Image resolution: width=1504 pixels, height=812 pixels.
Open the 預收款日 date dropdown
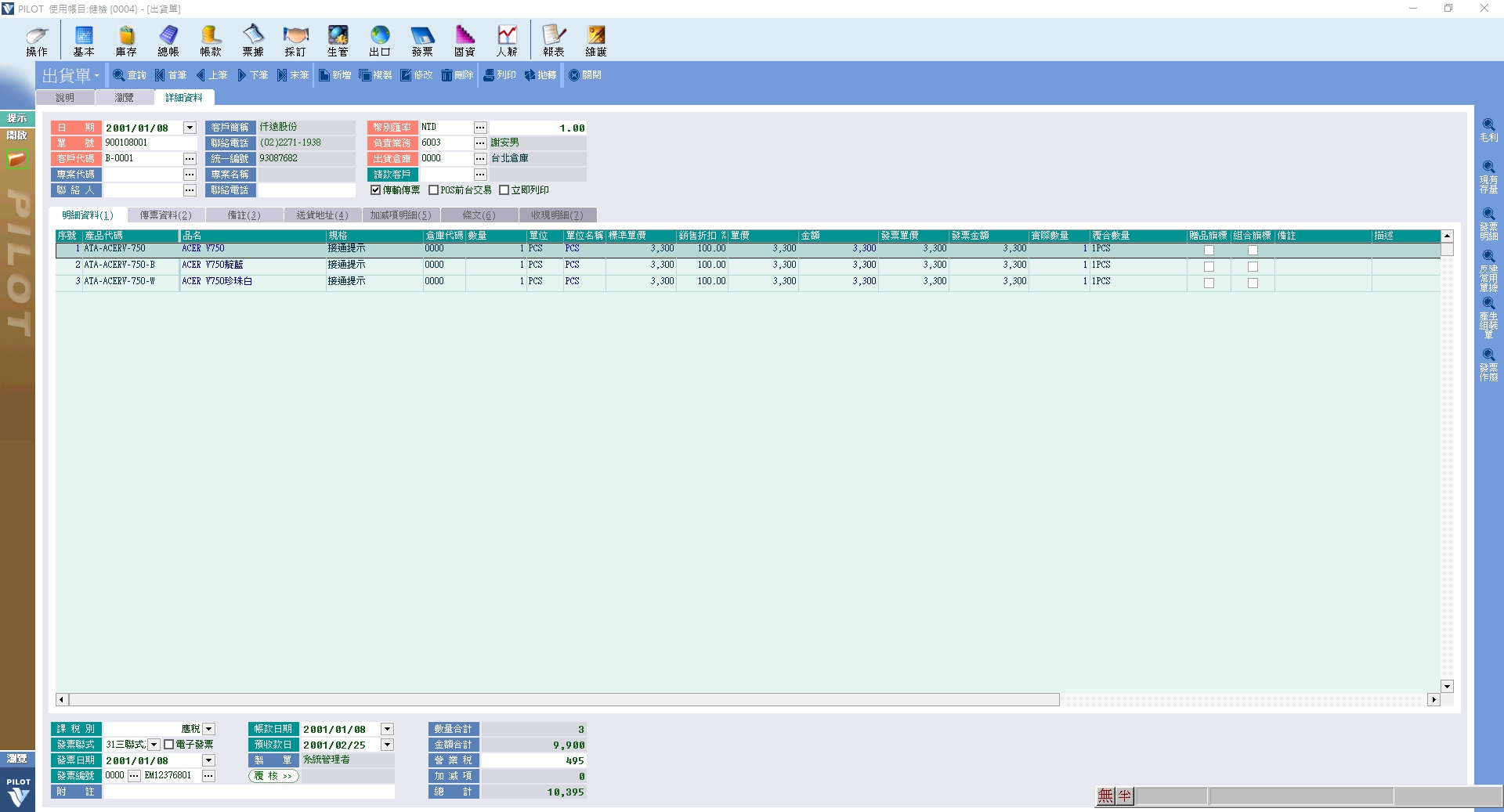tap(387, 745)
